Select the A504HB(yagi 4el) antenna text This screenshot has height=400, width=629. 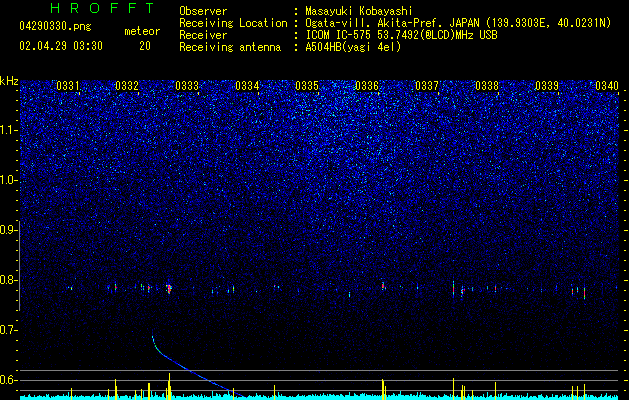click(353, 47)
